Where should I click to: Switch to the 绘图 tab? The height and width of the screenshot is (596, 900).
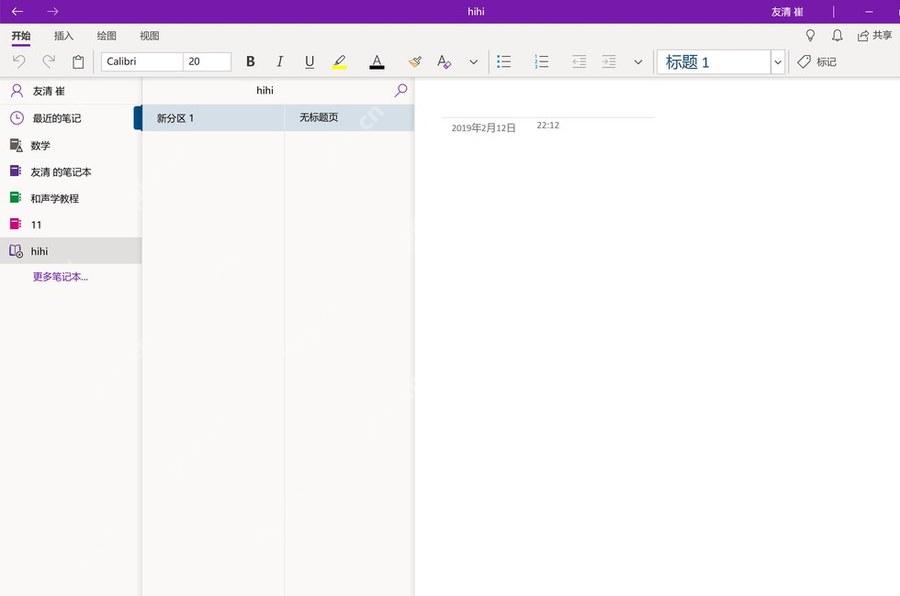[107, 36]
